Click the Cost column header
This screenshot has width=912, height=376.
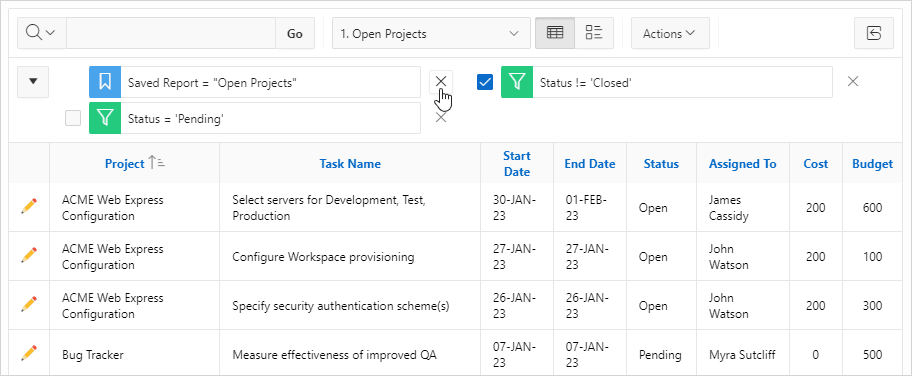pos(815,164)
